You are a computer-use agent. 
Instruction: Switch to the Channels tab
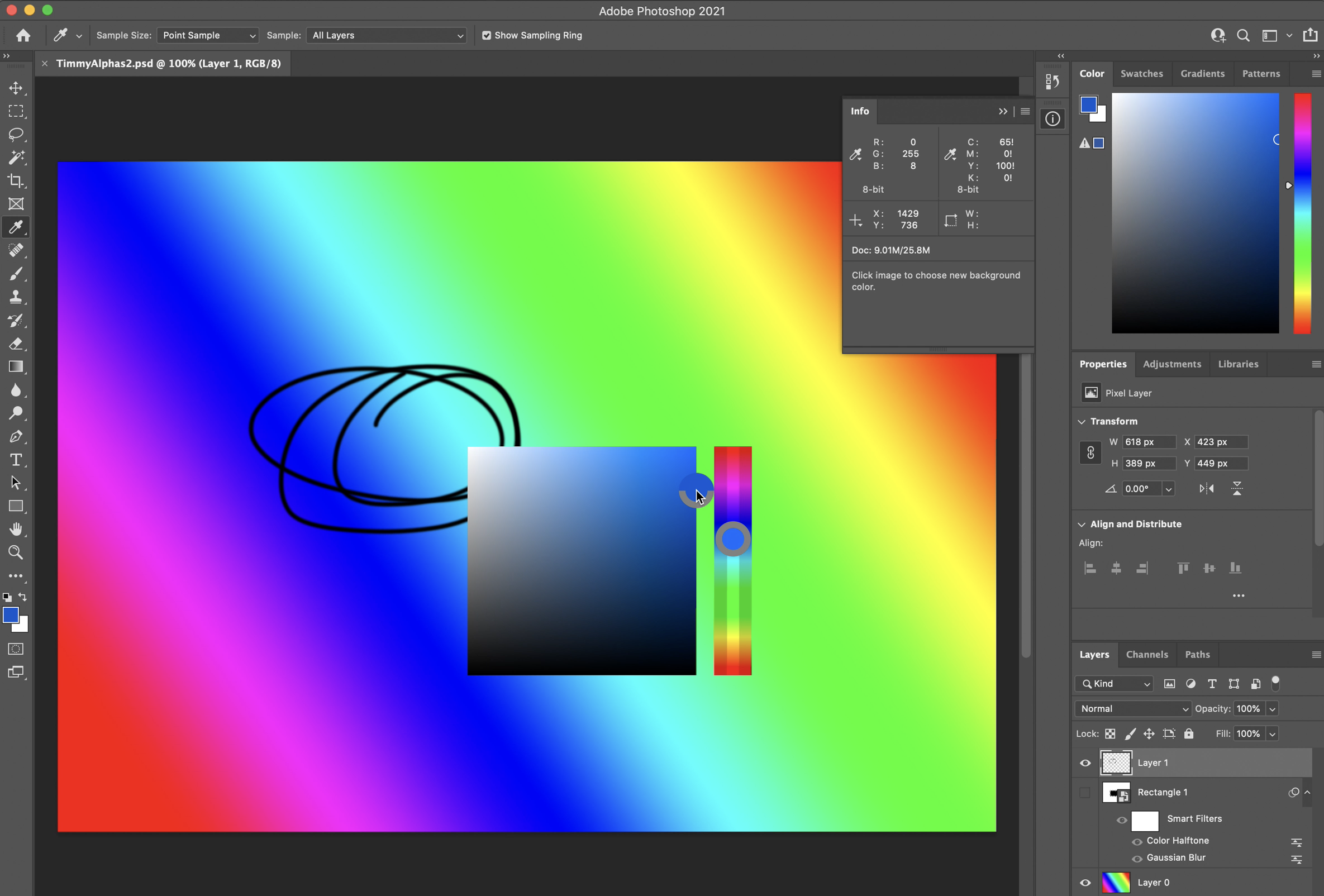click(1147, 654)
